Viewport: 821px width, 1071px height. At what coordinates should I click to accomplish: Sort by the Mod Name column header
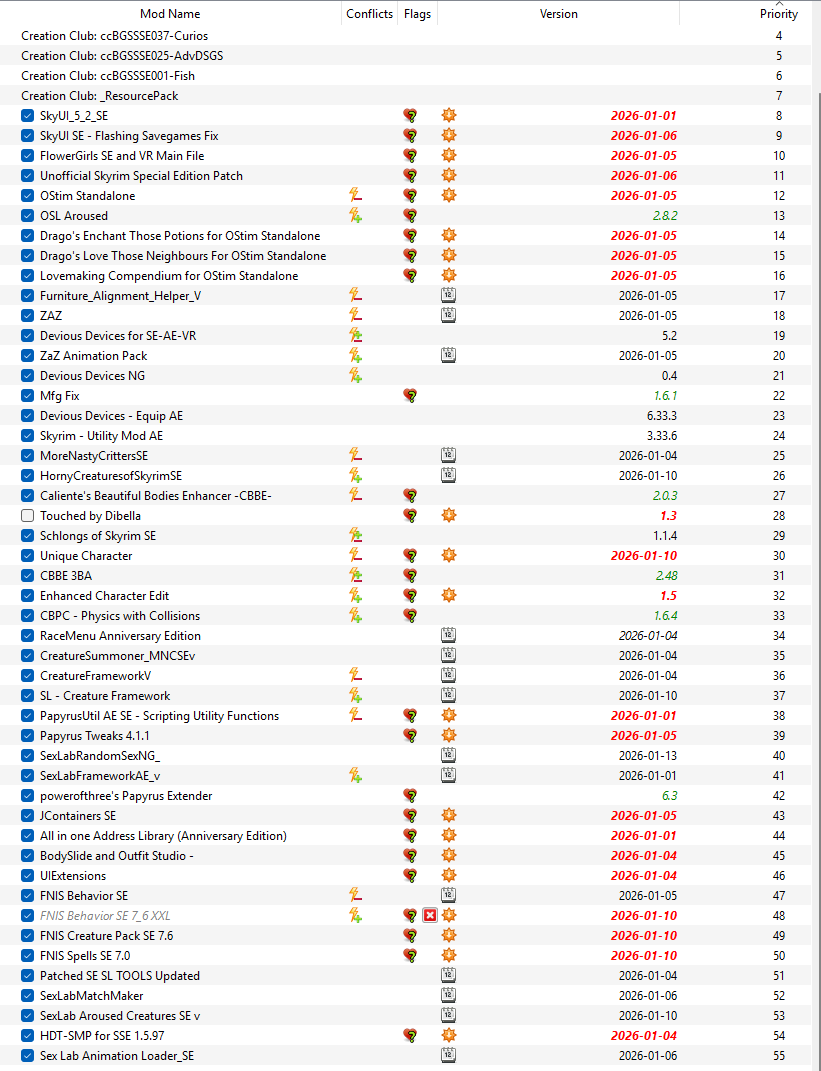170,14
